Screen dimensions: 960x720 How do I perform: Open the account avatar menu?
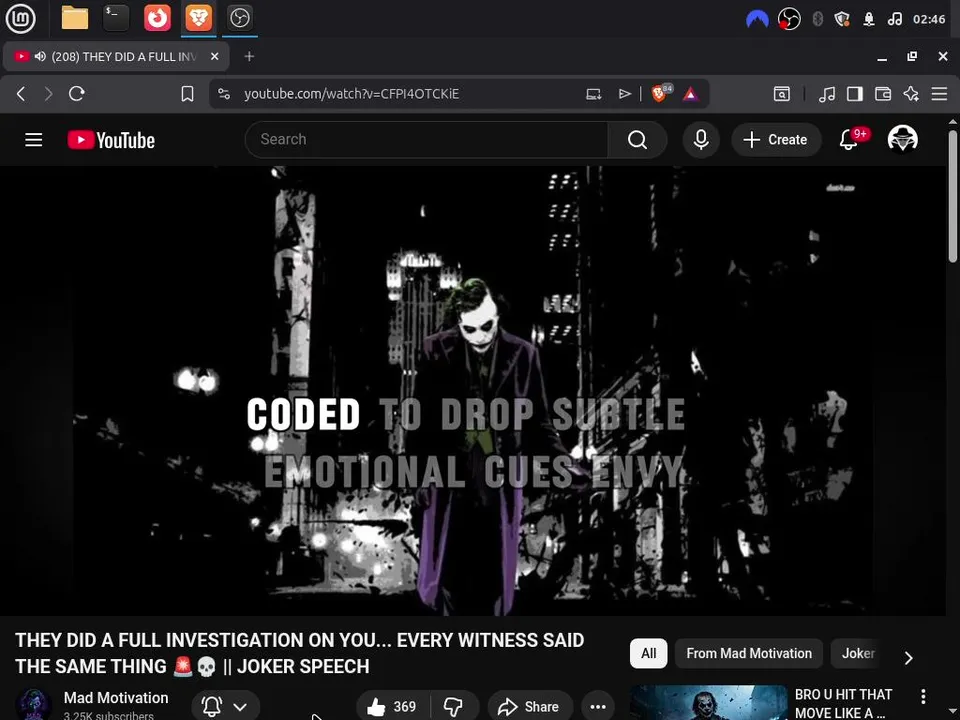coord(902,140)
